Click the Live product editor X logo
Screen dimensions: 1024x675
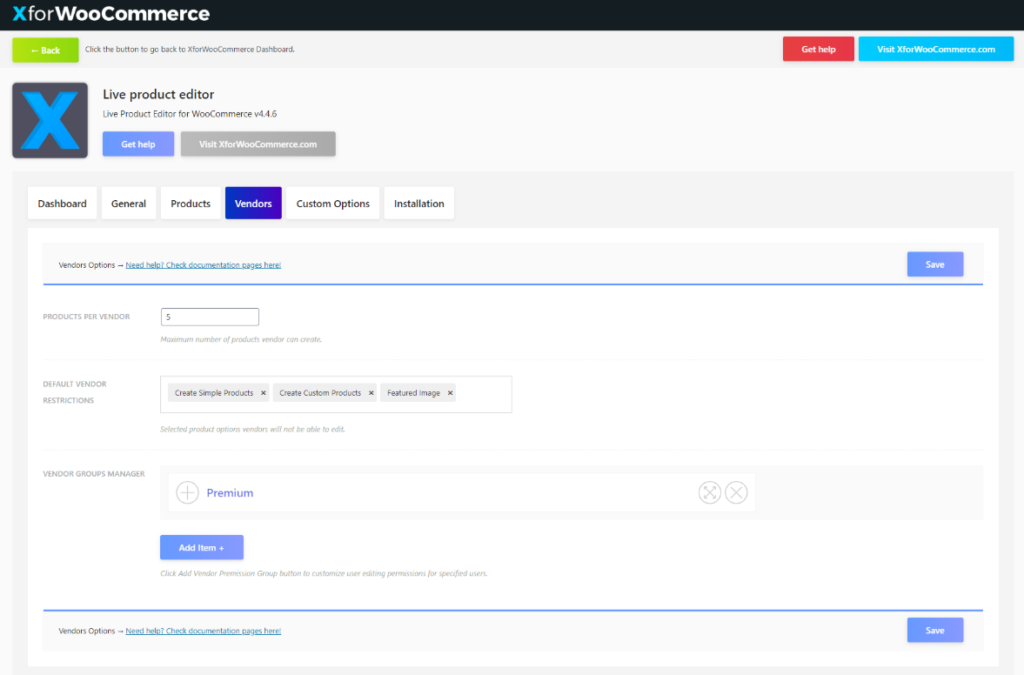pos(50,120)
